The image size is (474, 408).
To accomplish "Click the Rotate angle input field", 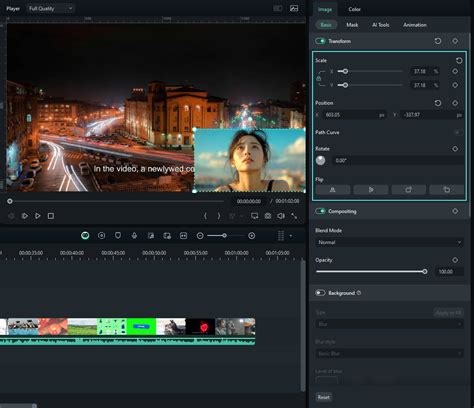I will pyautogui.click(x=398, y=160).
